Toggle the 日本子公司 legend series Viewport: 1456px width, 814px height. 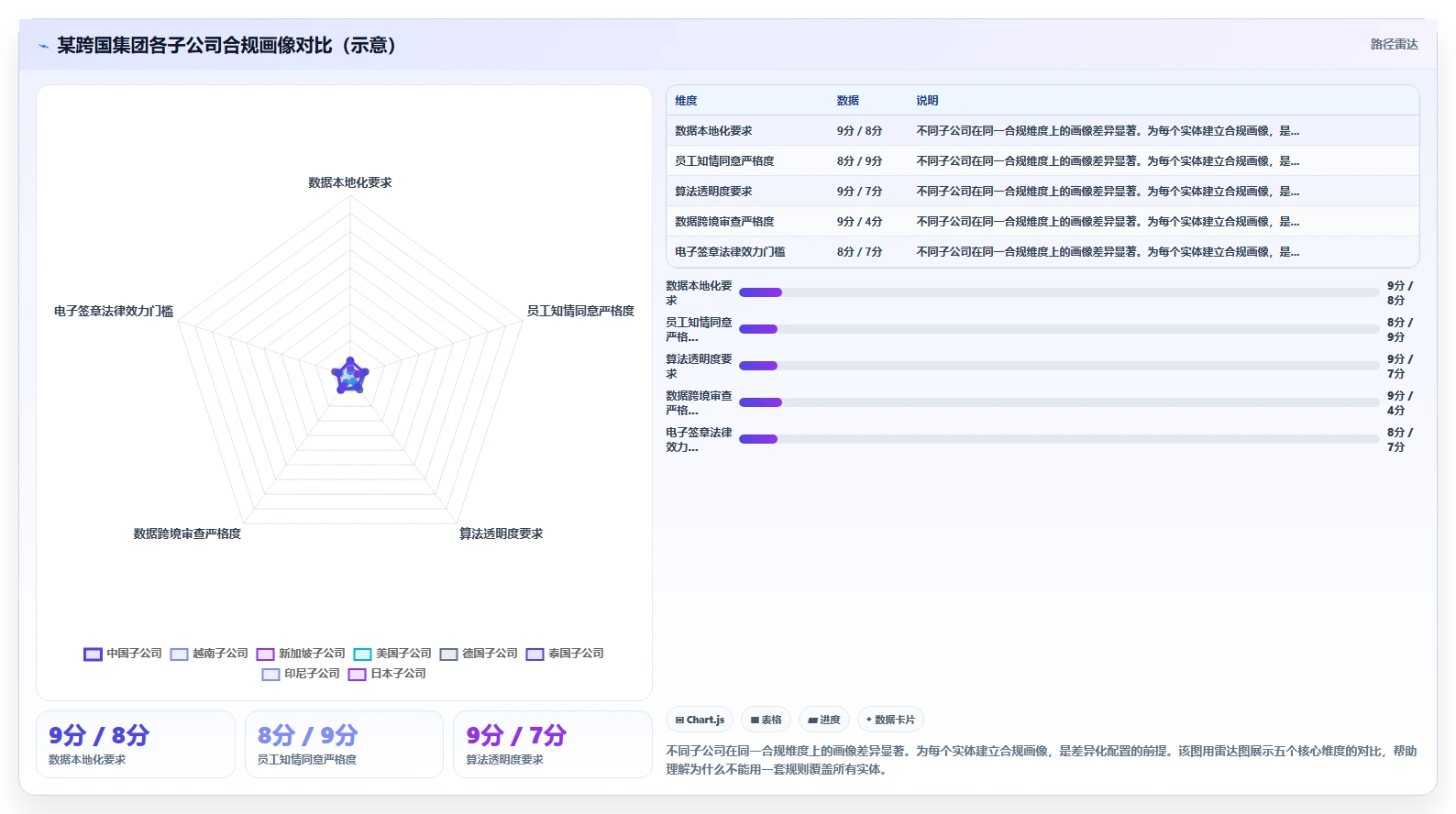pyautogui.click(x=387, y=674)
